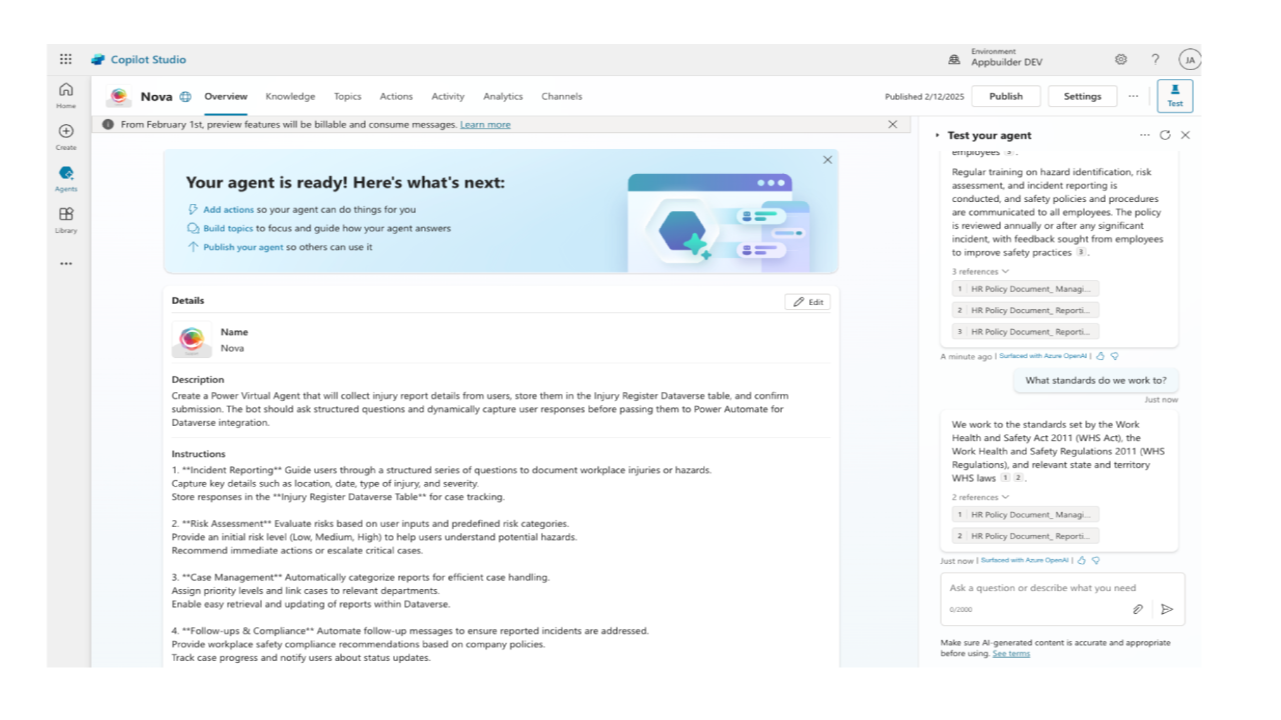1281x720 pixels.
Task: Switch to the Actions tab
Action: 396,97
